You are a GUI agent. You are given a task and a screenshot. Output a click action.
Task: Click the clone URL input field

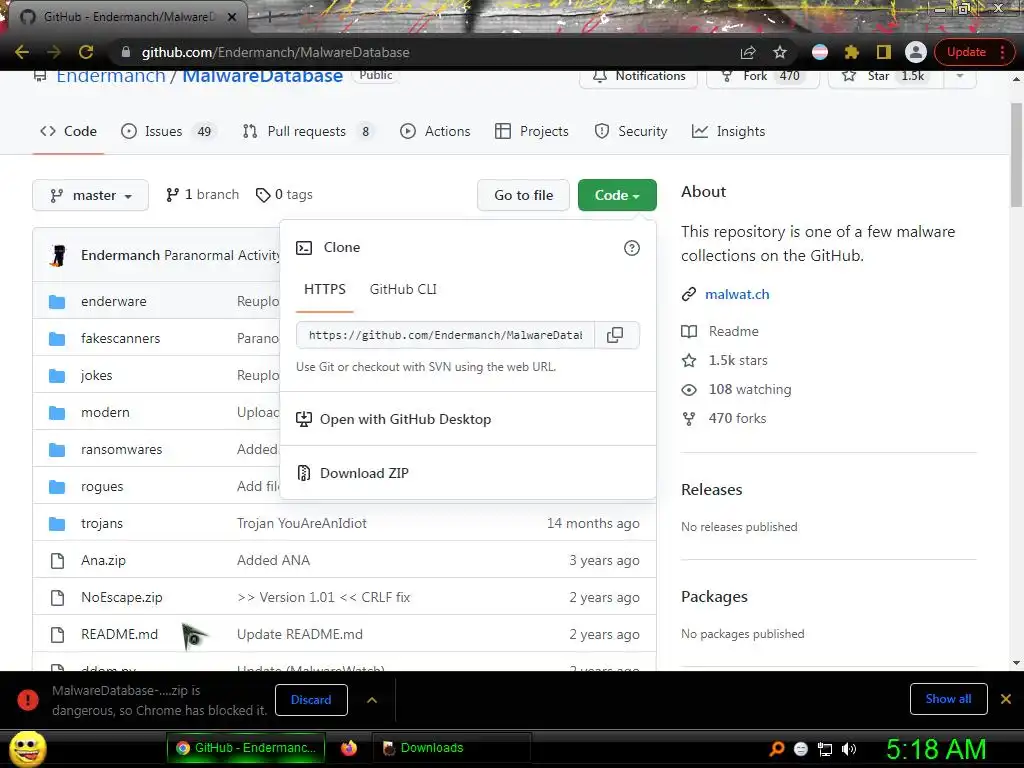coord(445,335)
